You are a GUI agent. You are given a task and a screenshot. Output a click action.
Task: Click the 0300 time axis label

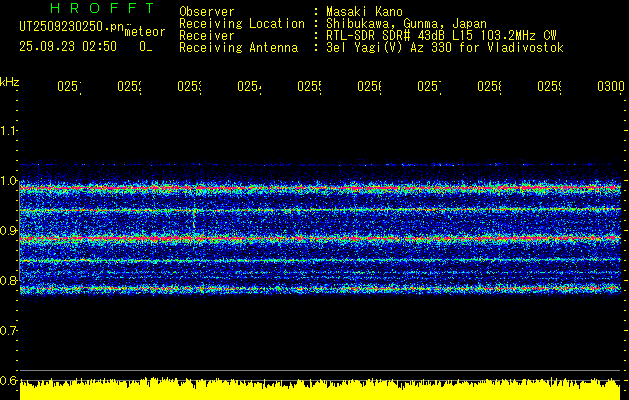click(611, 87)
